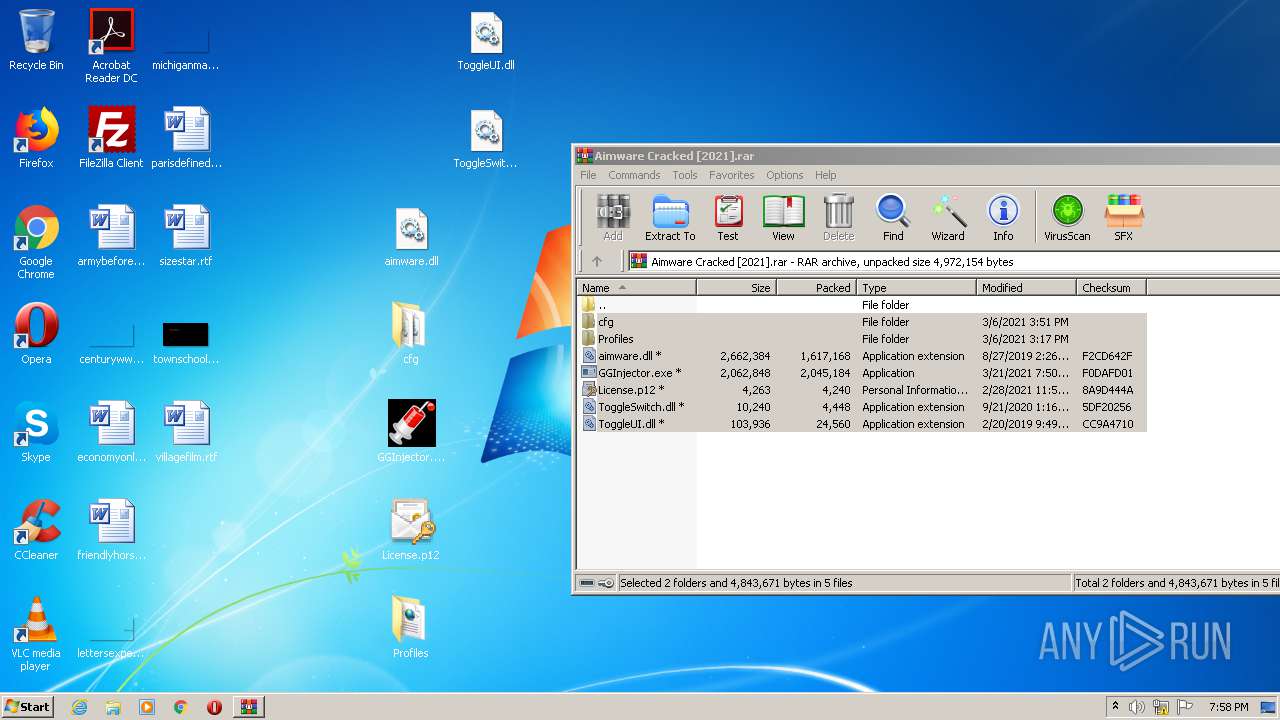Open Internet Explorer from the taskbar

tap(79, 707)
